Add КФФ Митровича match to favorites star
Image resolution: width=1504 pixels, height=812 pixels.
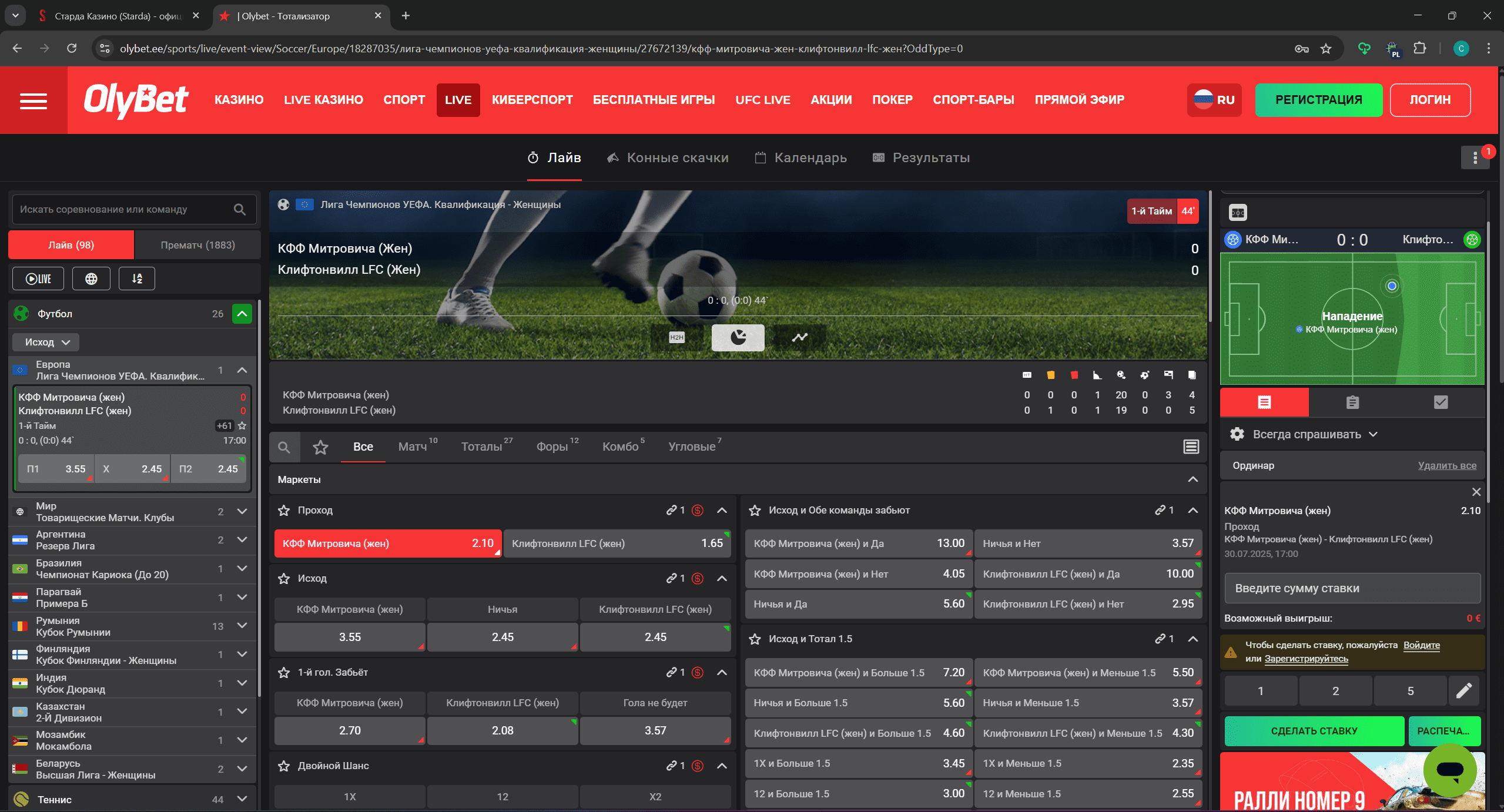pos(242,425)
